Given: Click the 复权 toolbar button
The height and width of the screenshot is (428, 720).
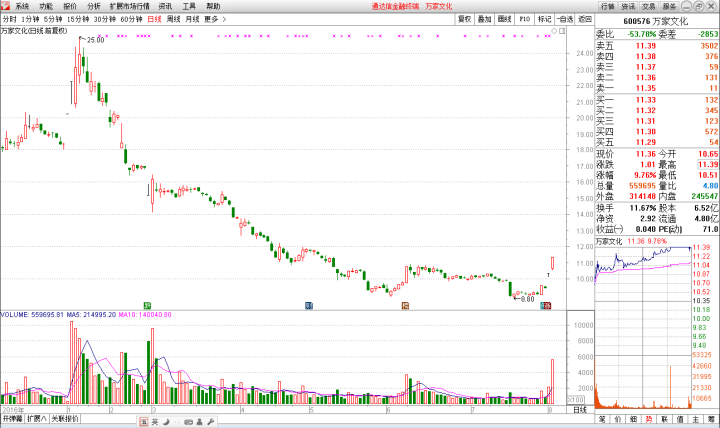Looking at the screenshot, I should coord(464,19).
